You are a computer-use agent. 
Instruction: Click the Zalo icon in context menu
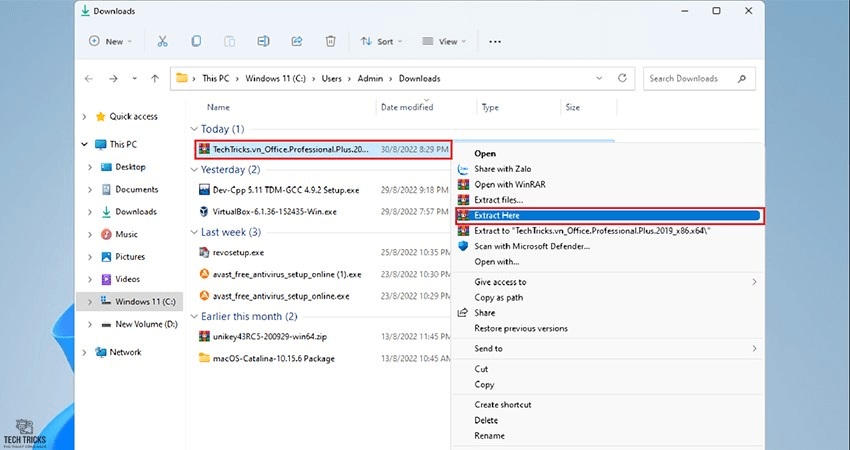[x=463, y=169]
